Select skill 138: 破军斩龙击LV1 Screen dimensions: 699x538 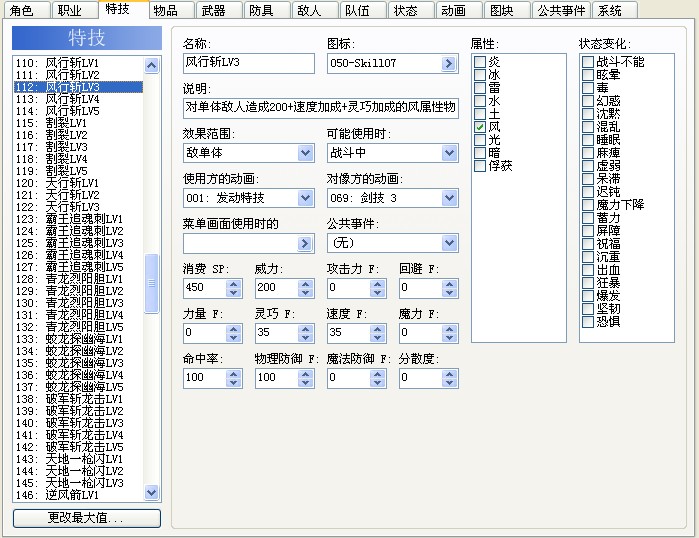point(78,399)
